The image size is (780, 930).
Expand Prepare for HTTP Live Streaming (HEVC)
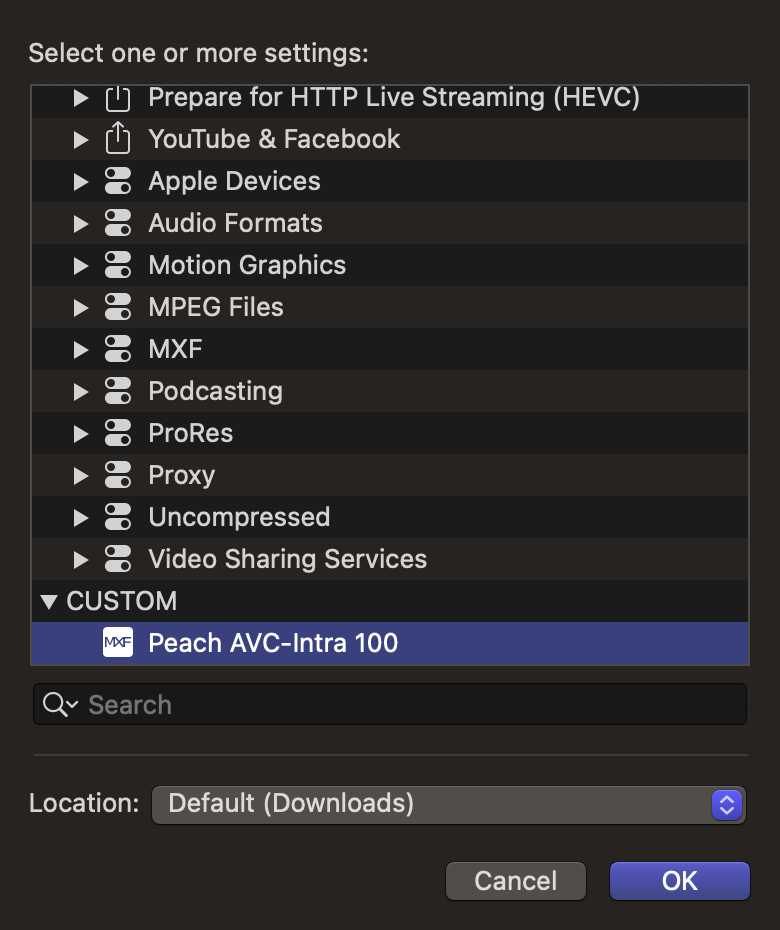coord(81,98)
